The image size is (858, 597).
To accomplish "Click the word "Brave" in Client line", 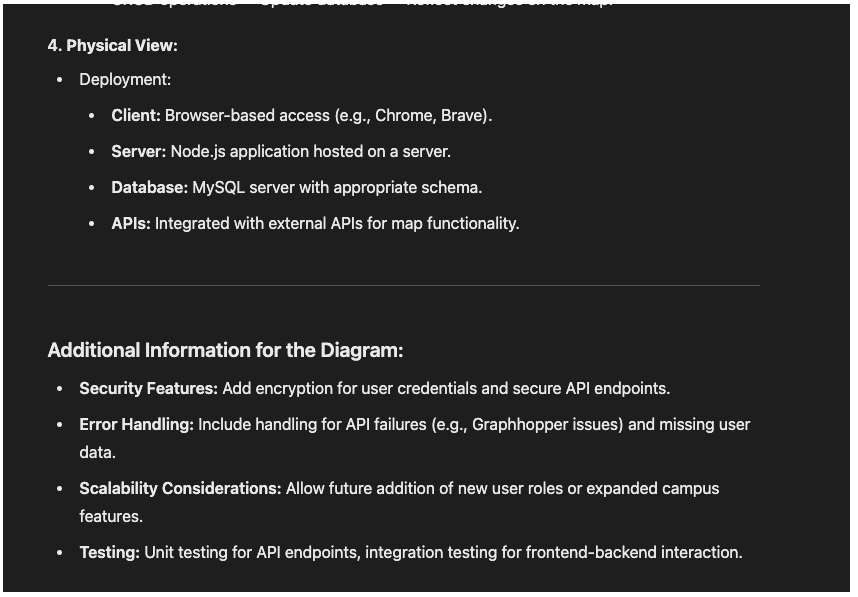I will 462,116.
